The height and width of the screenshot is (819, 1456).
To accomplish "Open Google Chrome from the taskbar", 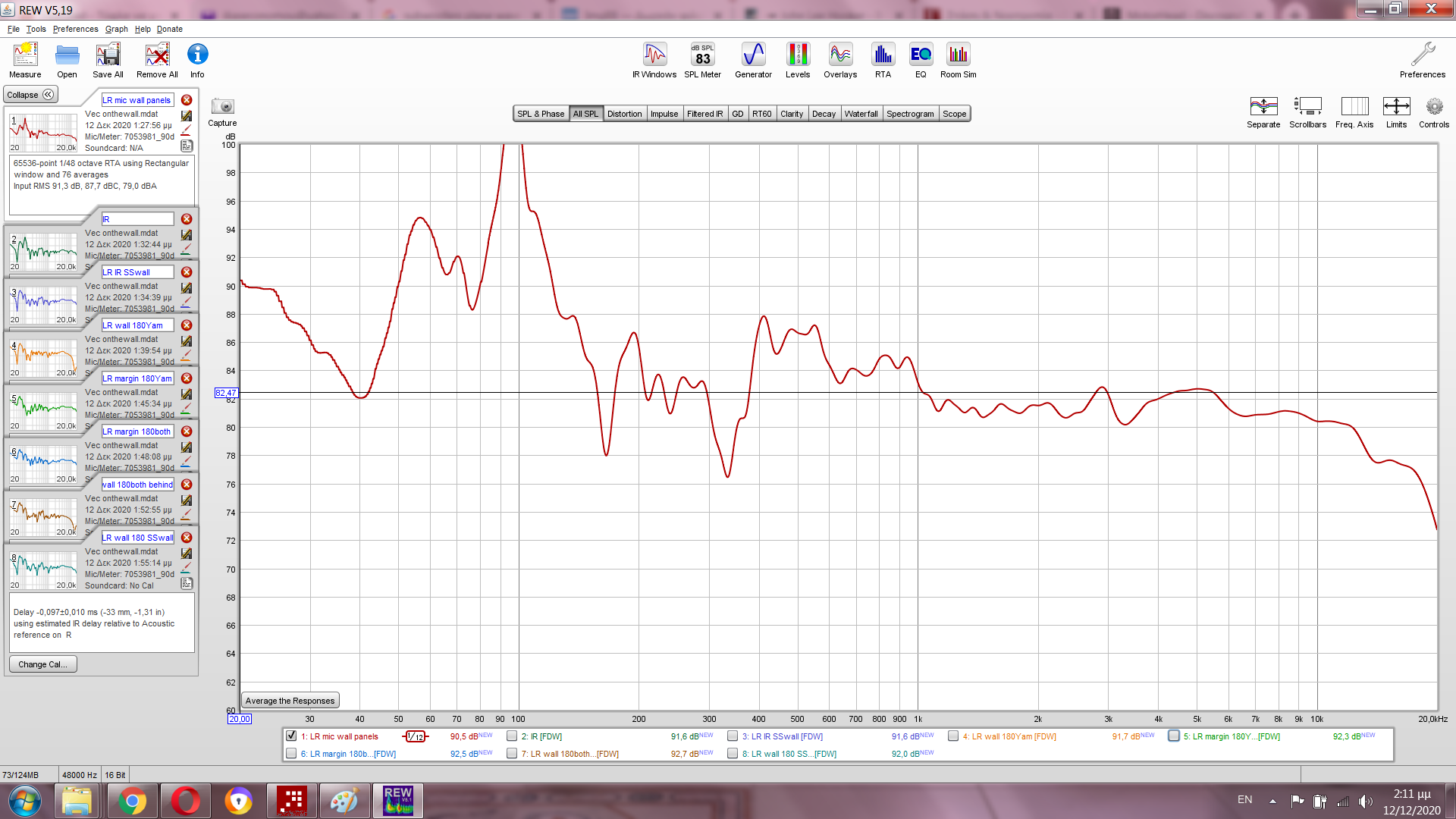I will tap(131, 801).
